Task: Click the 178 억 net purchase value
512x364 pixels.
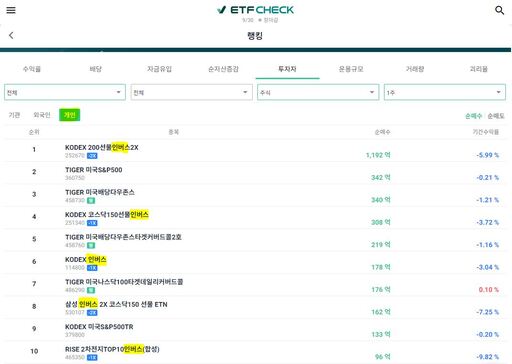Action: click(x=381, y=267)
